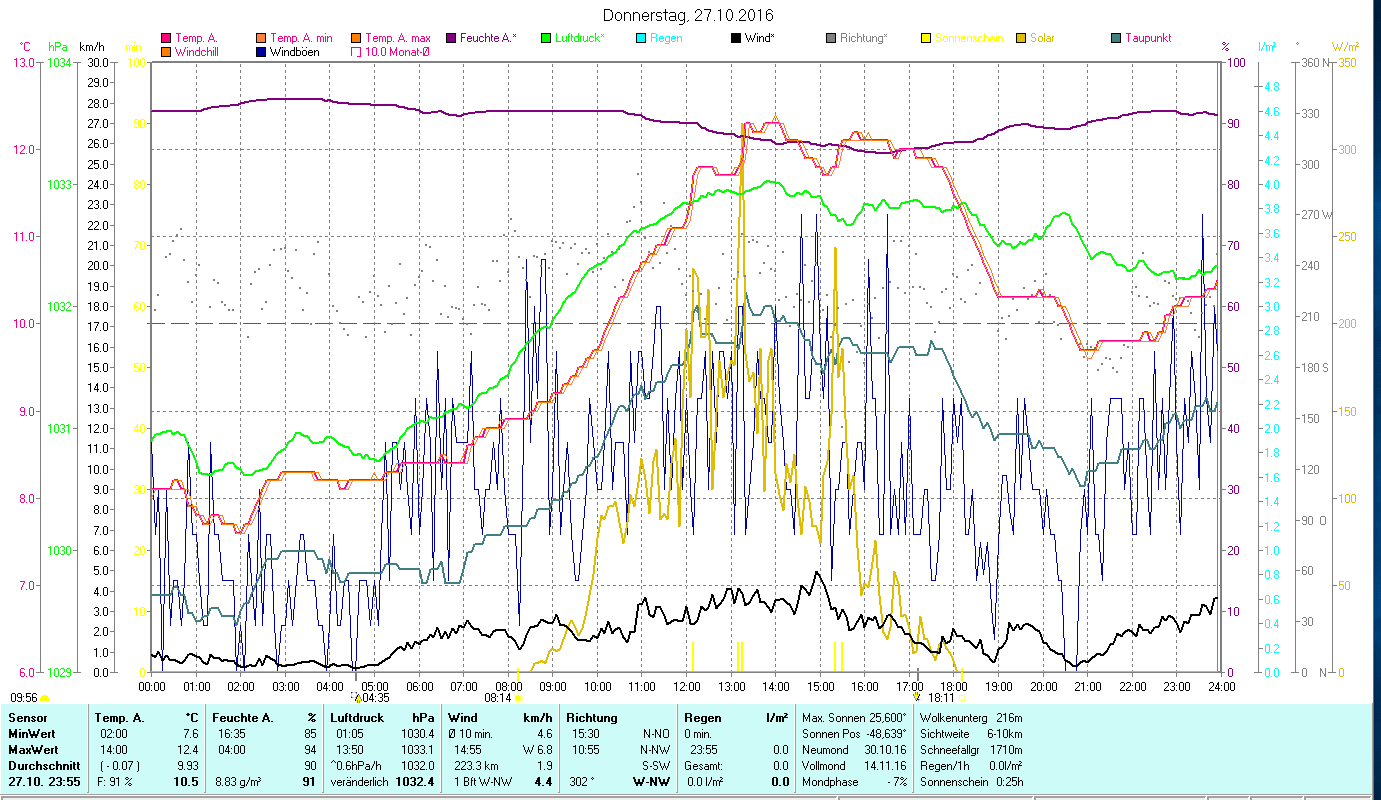Toggle the yellow Sonnenschein legend box

pos(926,39)
